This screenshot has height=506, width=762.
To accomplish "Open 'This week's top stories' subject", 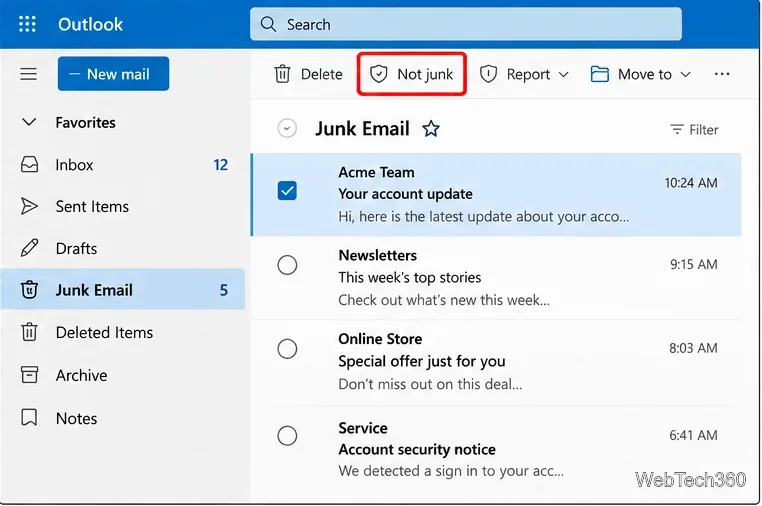I will coord(410,278).
